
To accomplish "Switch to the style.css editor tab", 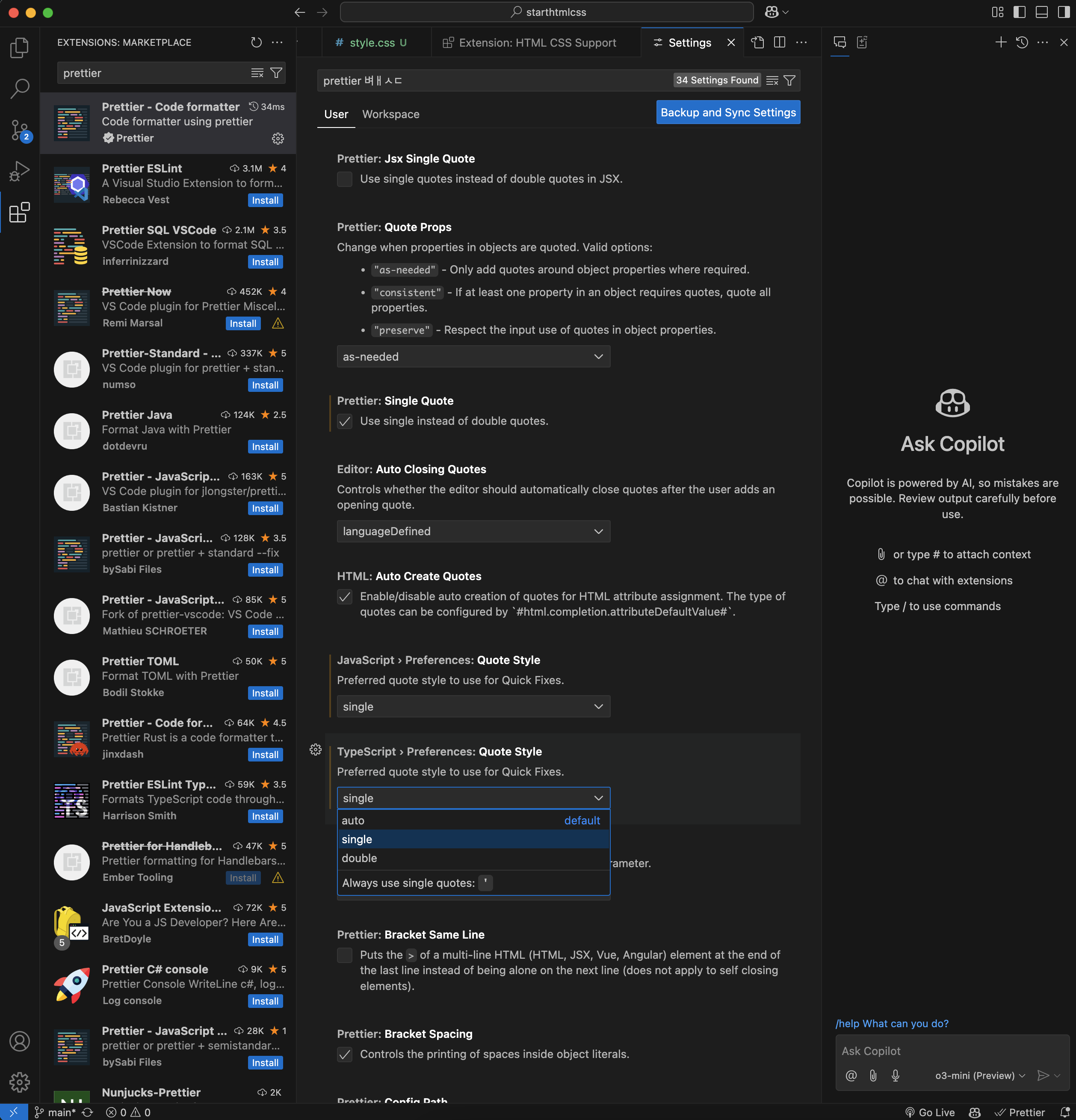I will (372, 43).
